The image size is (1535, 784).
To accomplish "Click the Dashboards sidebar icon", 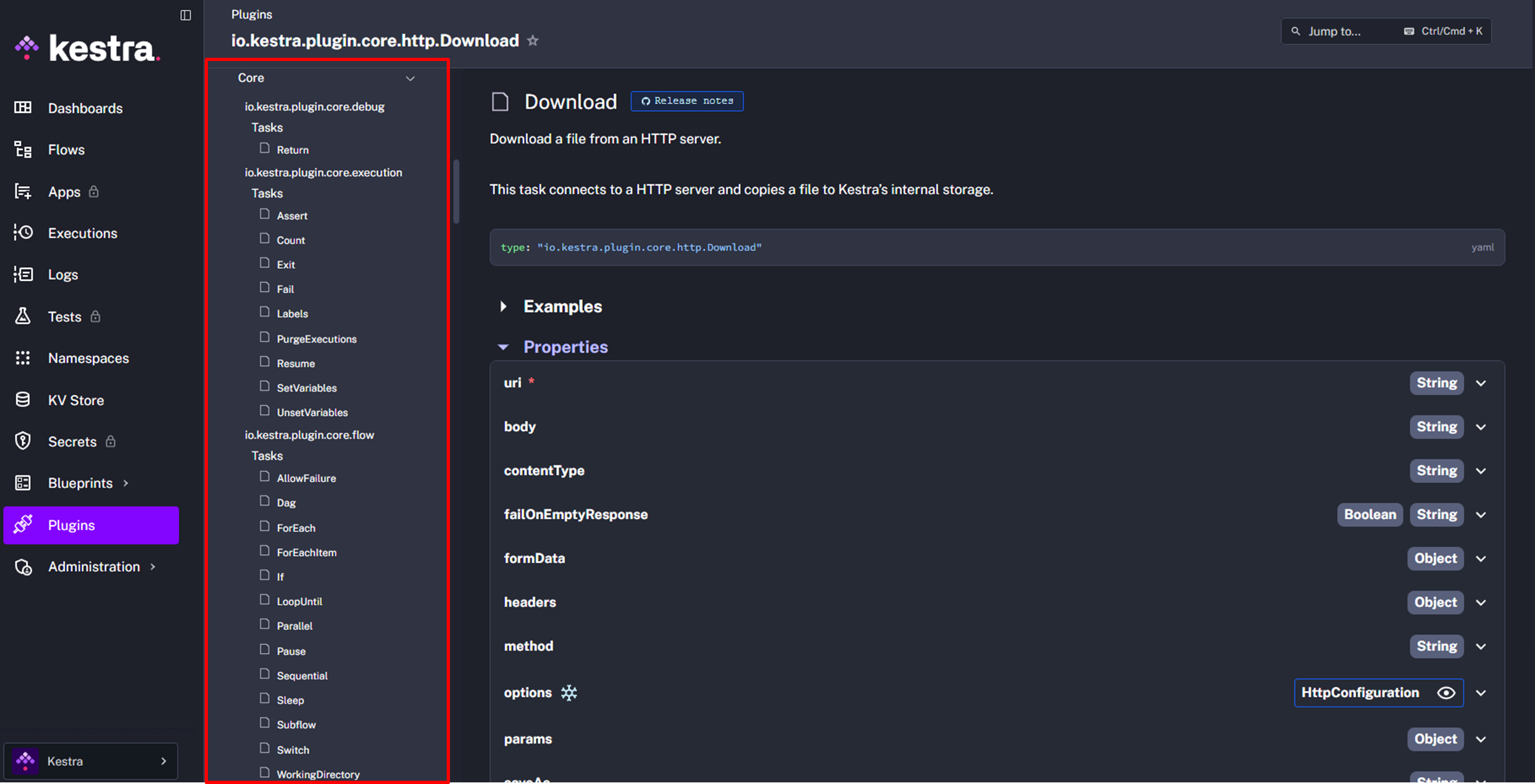I will coord(23,108).
